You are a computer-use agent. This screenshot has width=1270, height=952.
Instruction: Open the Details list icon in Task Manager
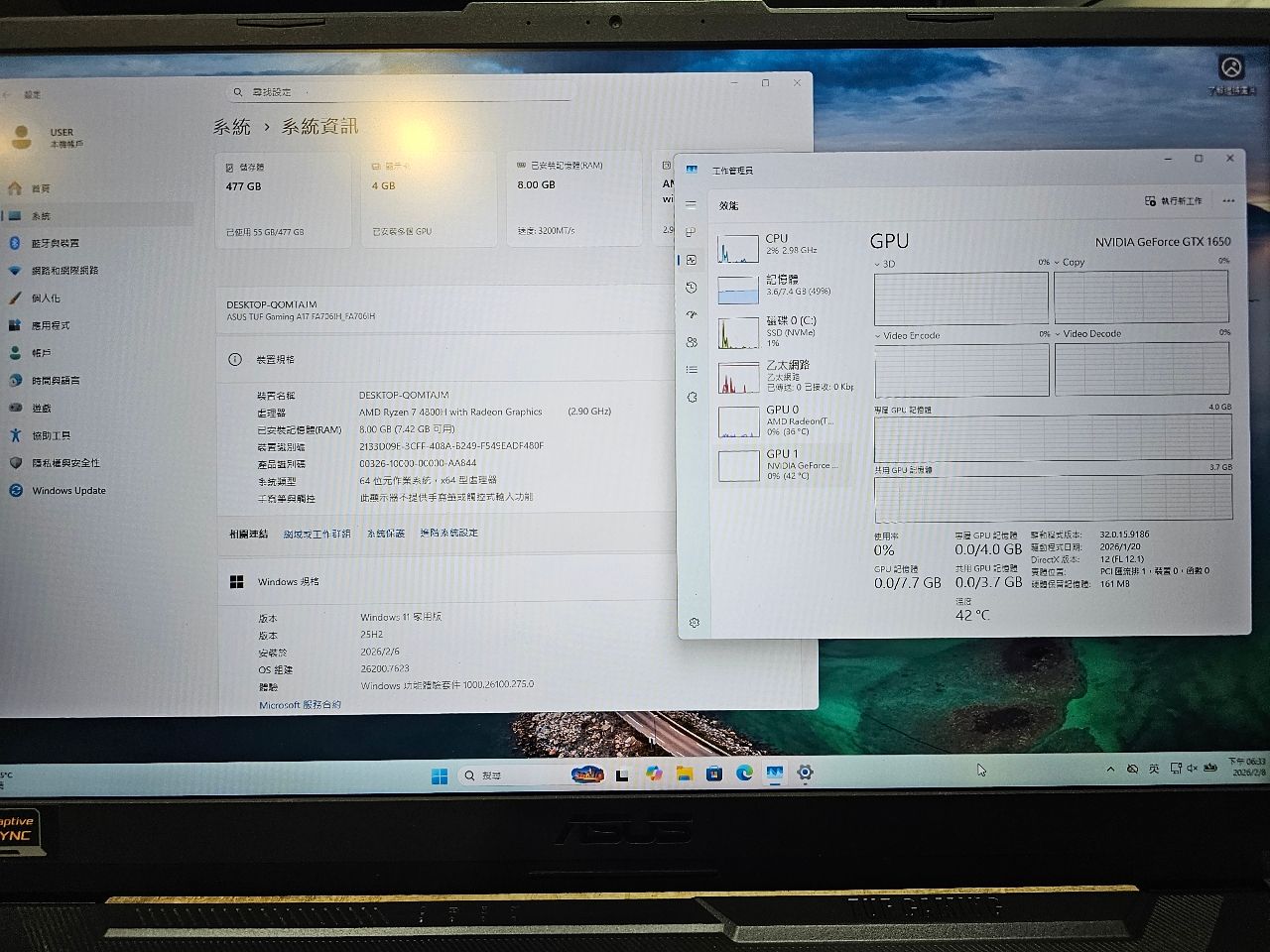[692, 370]
